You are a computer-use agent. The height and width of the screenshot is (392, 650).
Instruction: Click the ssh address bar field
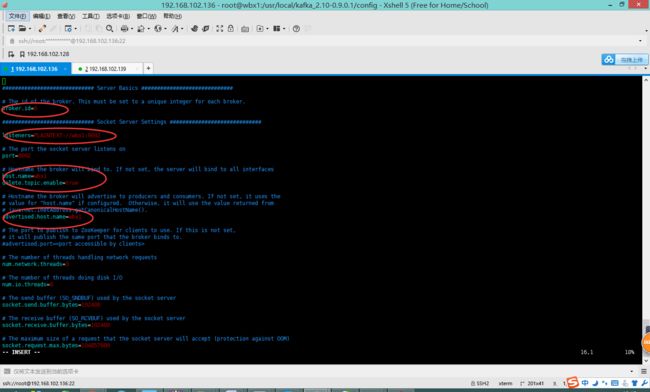point(323,41)
